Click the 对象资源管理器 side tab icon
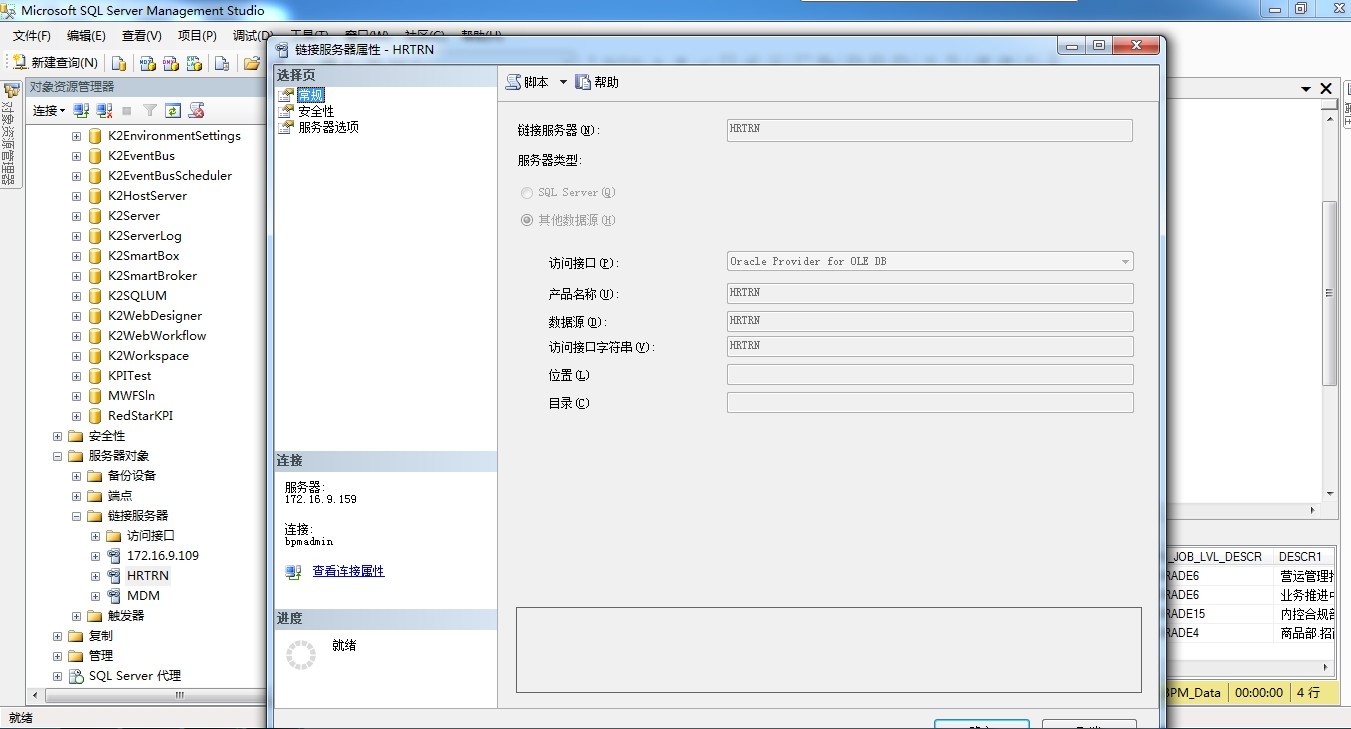Screen dimensions: 1351x729 pos(11,90)
